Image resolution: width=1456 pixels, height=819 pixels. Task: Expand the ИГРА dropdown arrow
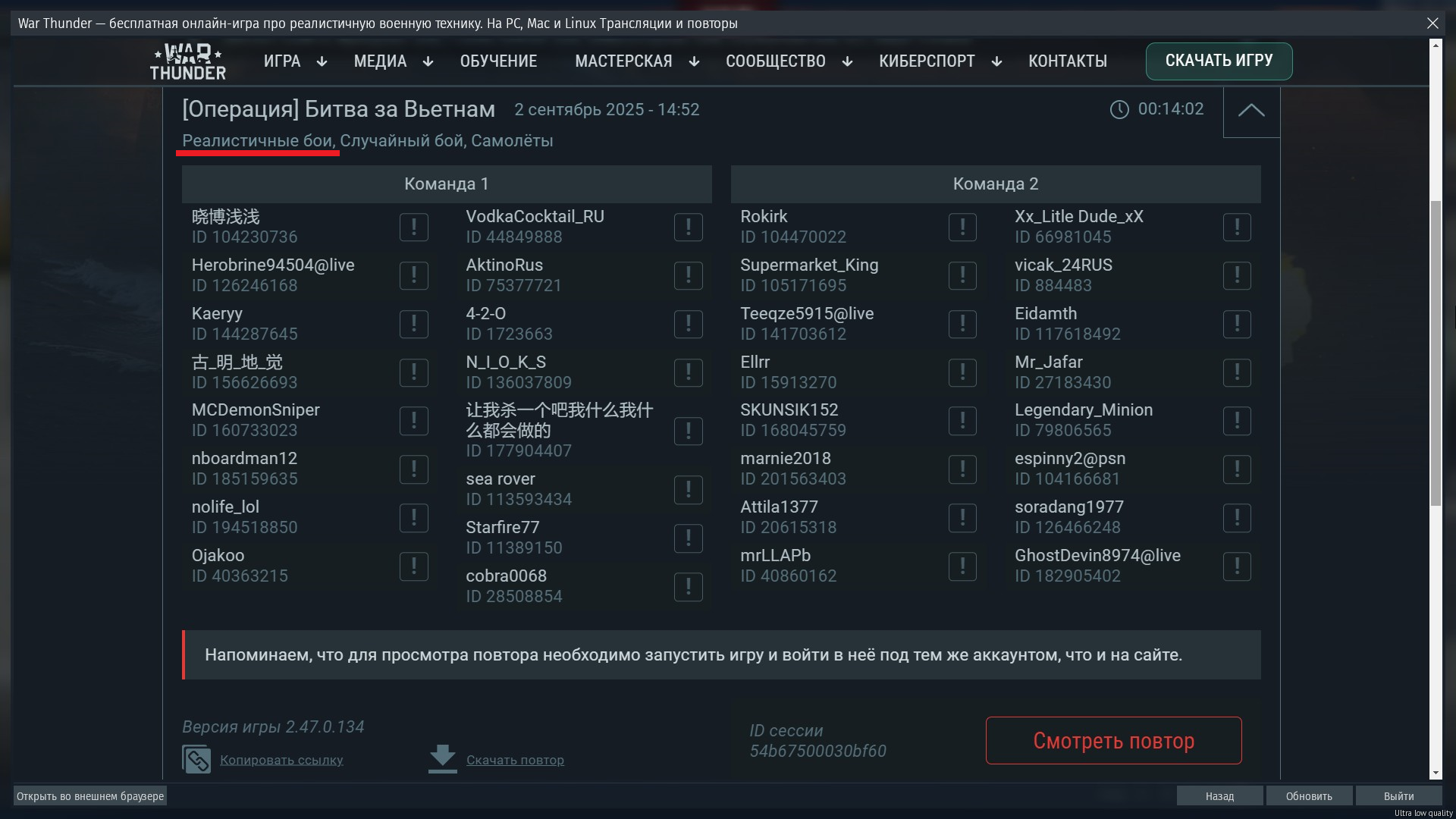tap(322, 62)
